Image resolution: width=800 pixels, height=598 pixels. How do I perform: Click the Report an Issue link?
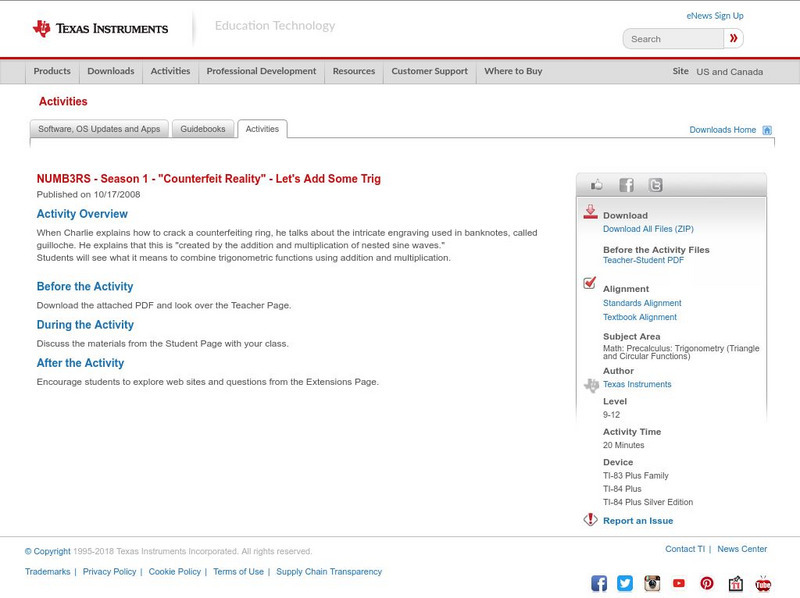638,521
